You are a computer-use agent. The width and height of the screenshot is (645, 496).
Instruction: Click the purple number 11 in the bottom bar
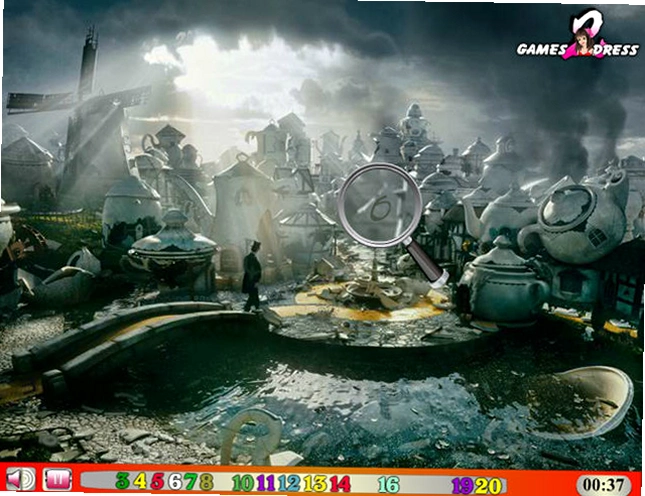click(266, 483)
